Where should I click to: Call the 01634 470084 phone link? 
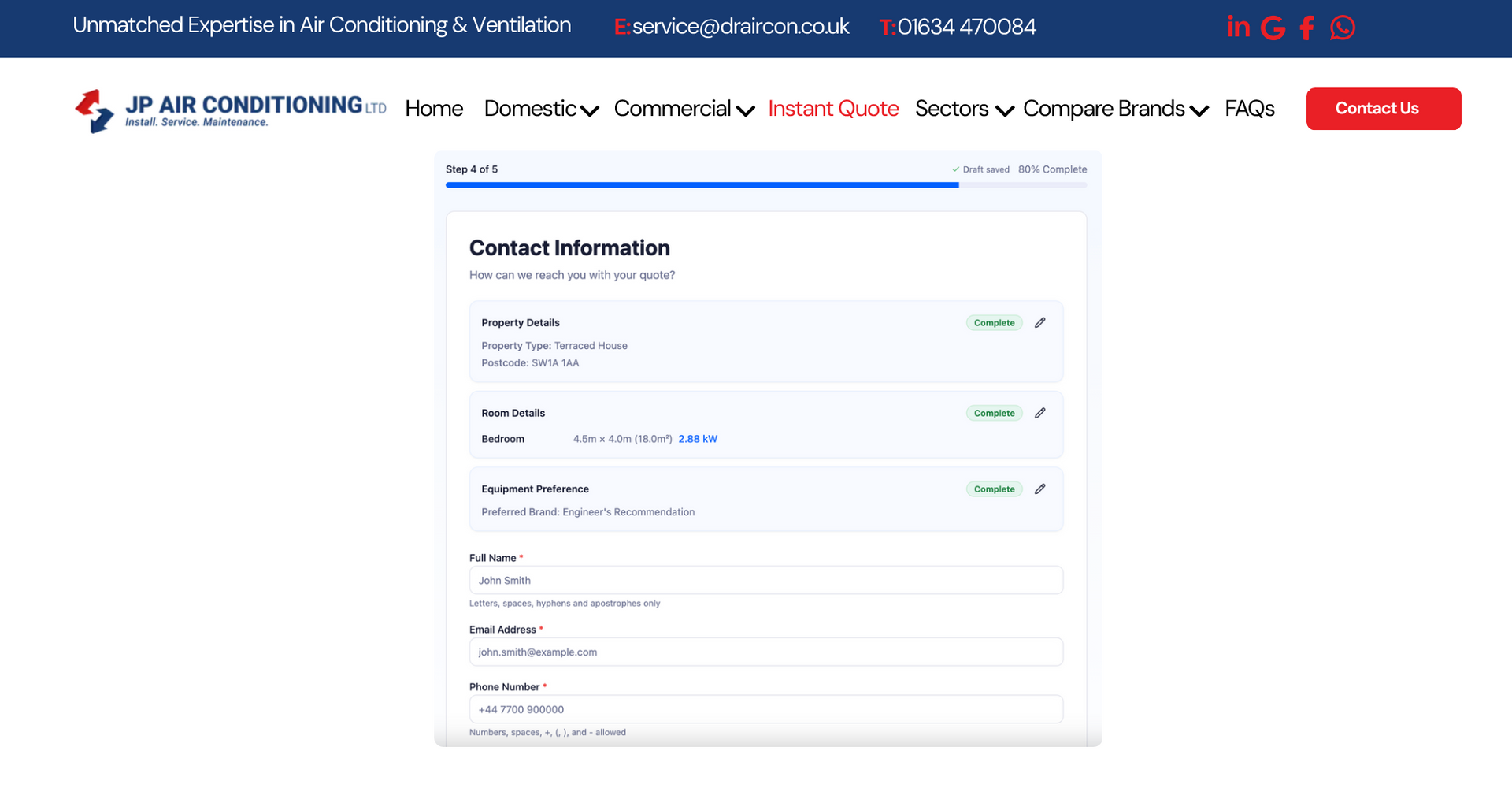(966, 27)
